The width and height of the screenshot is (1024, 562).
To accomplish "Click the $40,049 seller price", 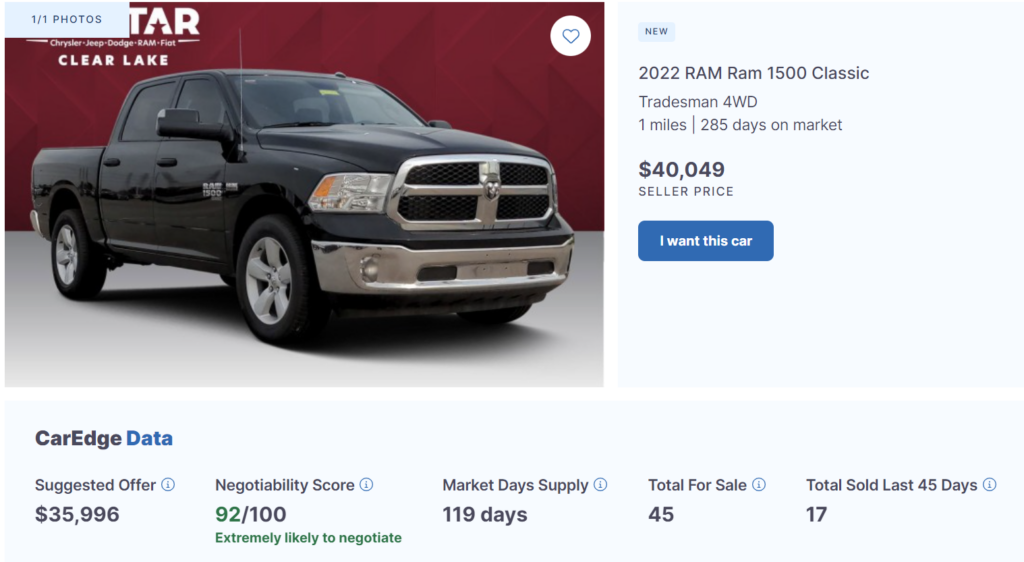I will (x=682, y=169).
